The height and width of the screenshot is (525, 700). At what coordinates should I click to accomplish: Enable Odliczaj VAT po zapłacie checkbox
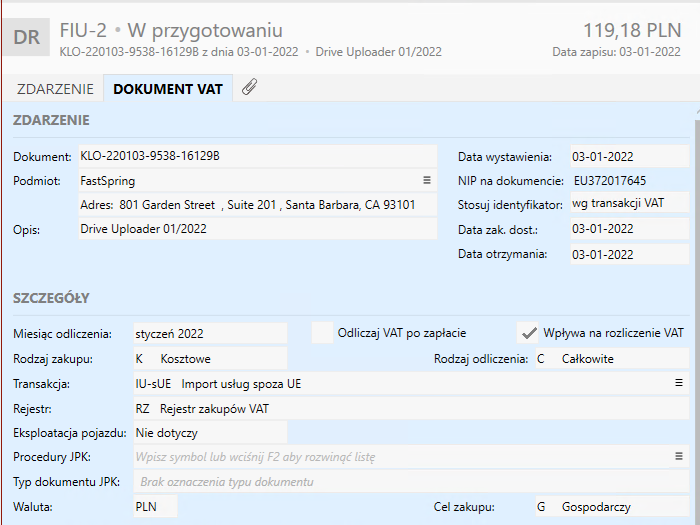[x=322, y=333]
